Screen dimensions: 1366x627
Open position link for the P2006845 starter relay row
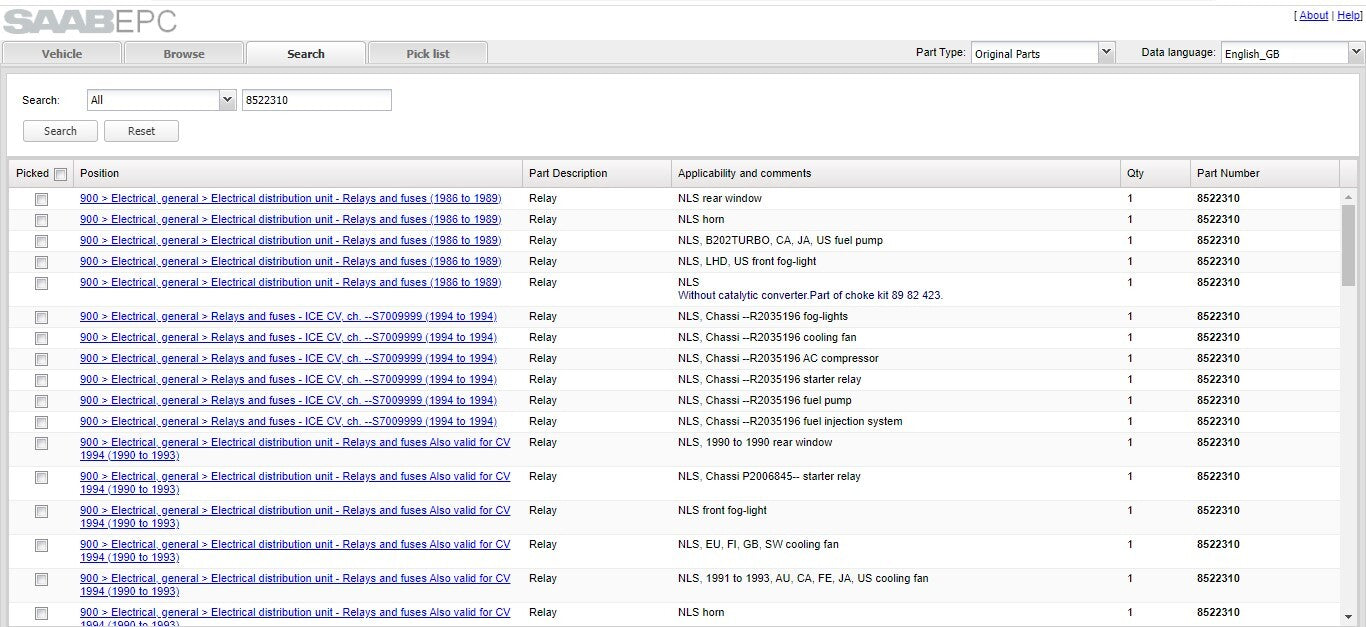[295, 483]
